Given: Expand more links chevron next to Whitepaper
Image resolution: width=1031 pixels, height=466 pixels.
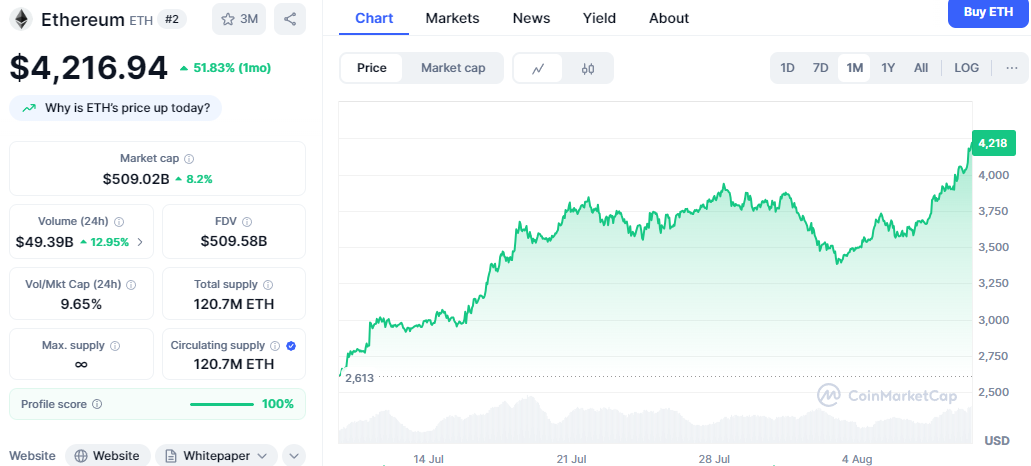Looking at the screenshot, I should tap(294, 456).
